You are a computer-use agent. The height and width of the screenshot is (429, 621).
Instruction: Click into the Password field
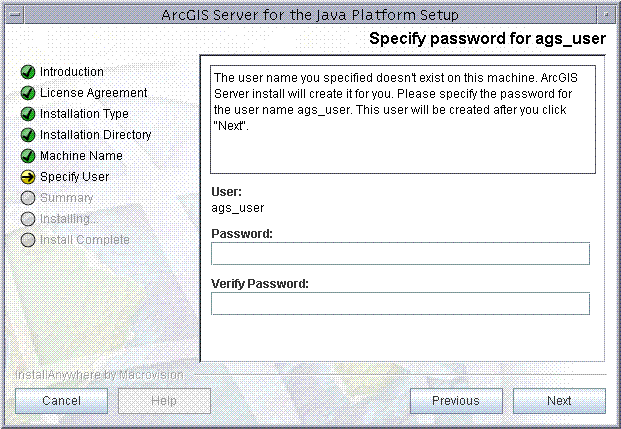(x=400, y=254)
